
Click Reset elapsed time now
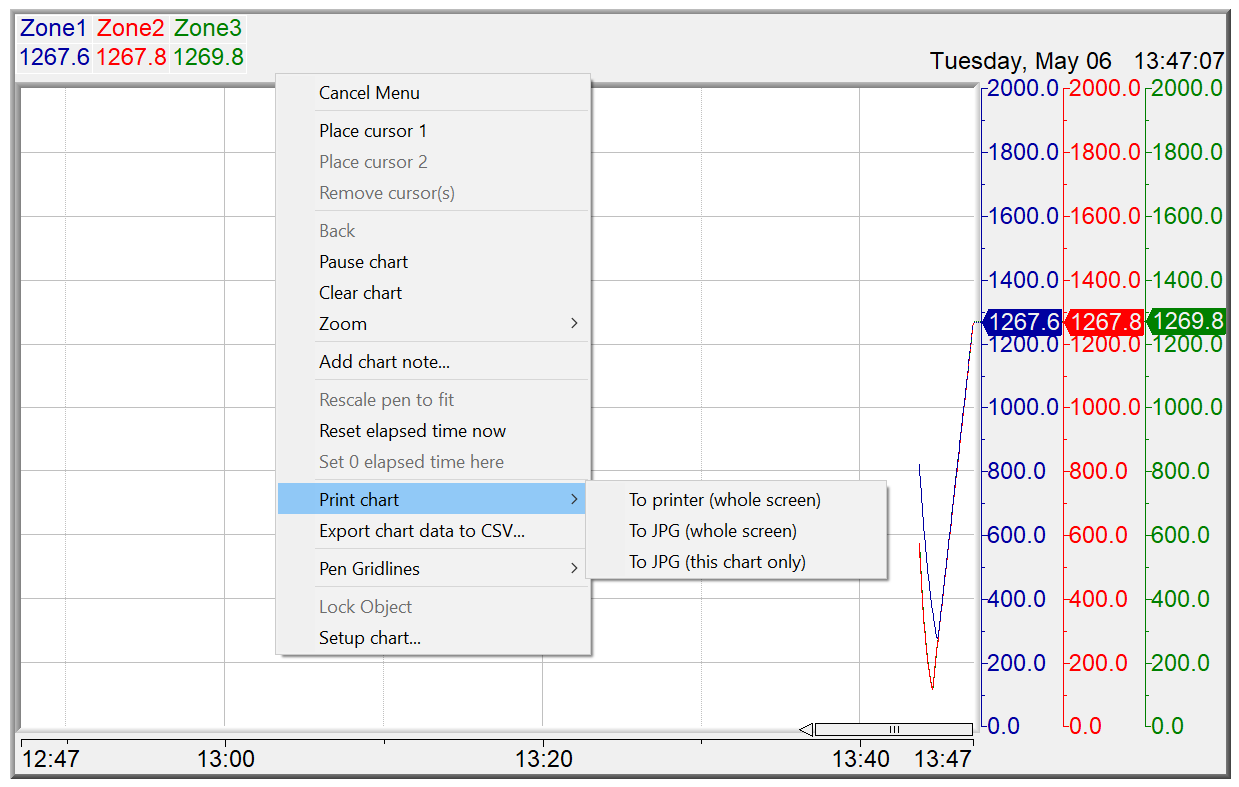click(412, 431)
